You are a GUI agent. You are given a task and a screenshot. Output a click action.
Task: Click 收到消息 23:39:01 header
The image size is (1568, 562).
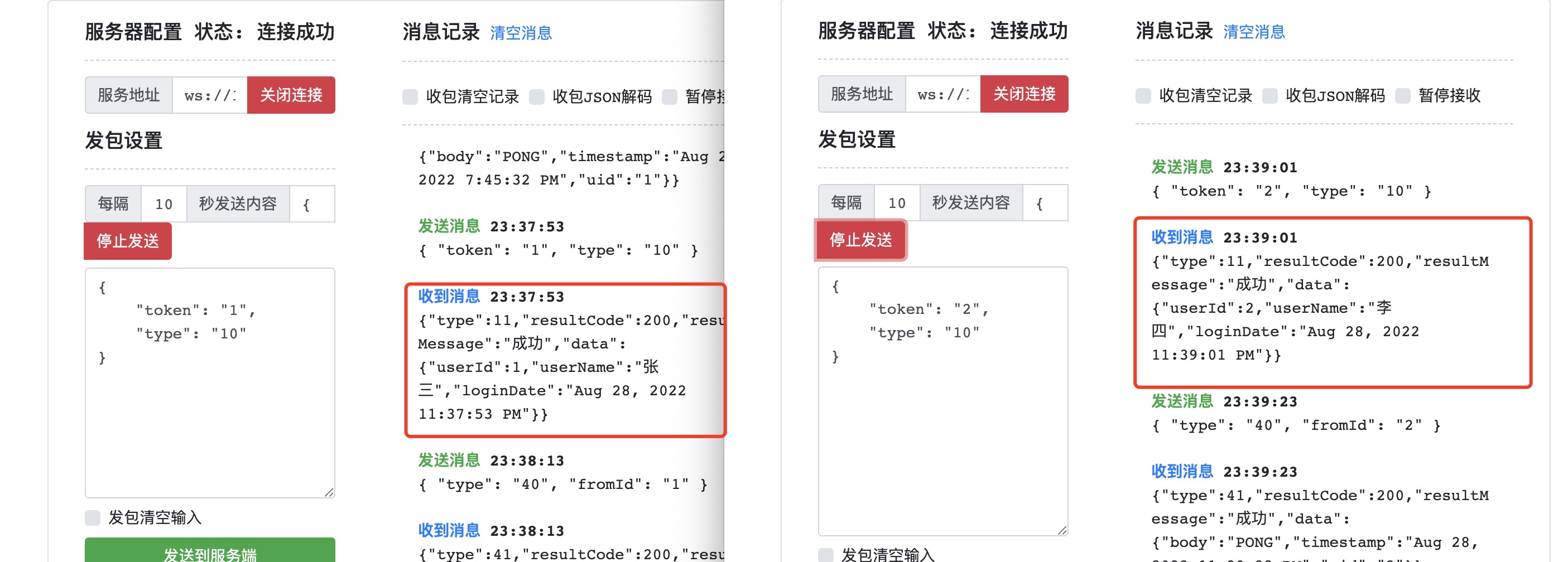(x=1224, y=238)
